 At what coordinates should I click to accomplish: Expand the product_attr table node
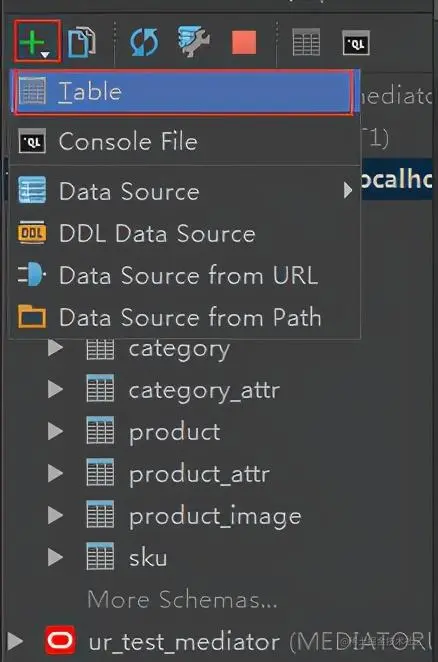(x=55, y=473)
